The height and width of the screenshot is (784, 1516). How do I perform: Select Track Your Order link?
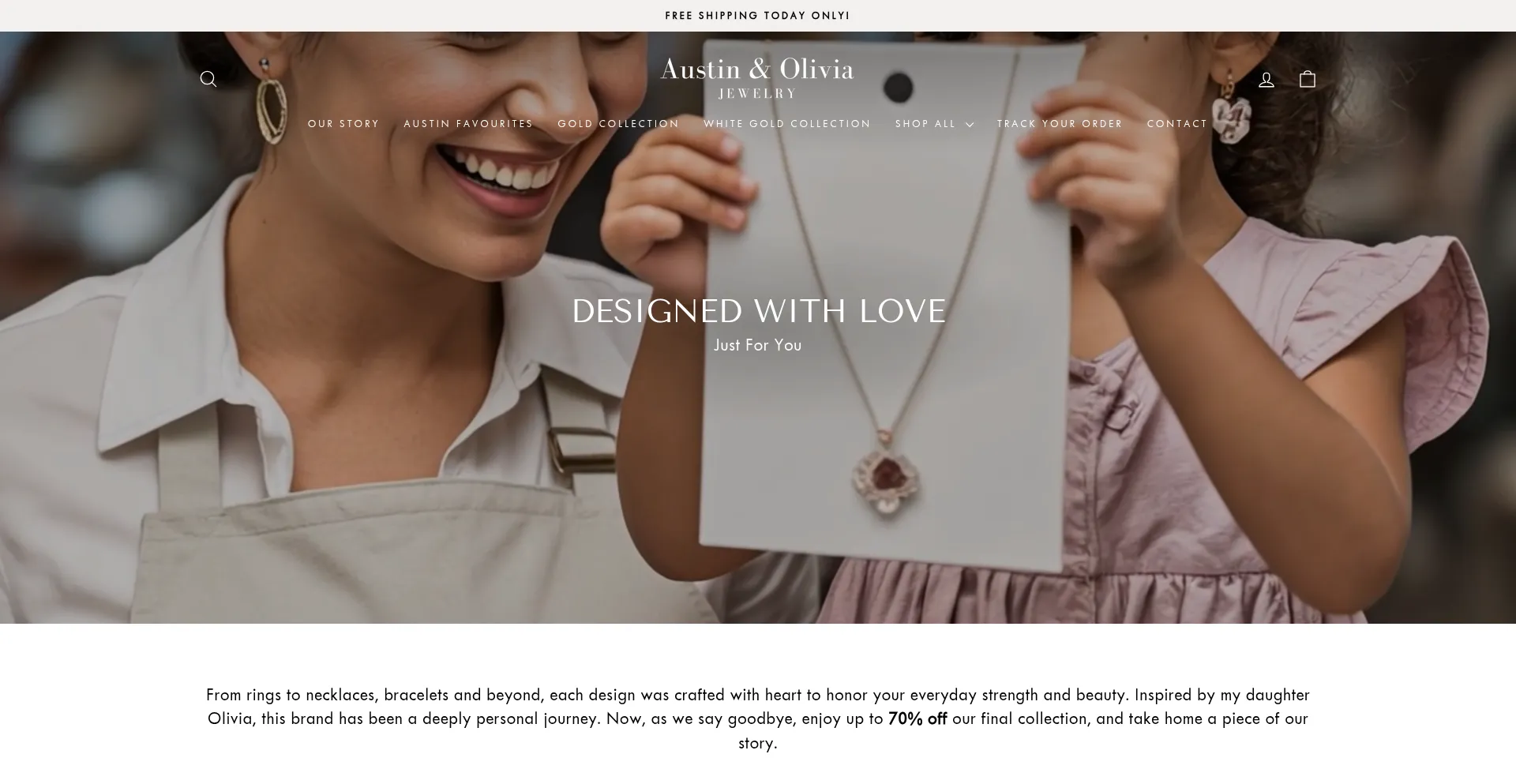1060,124
